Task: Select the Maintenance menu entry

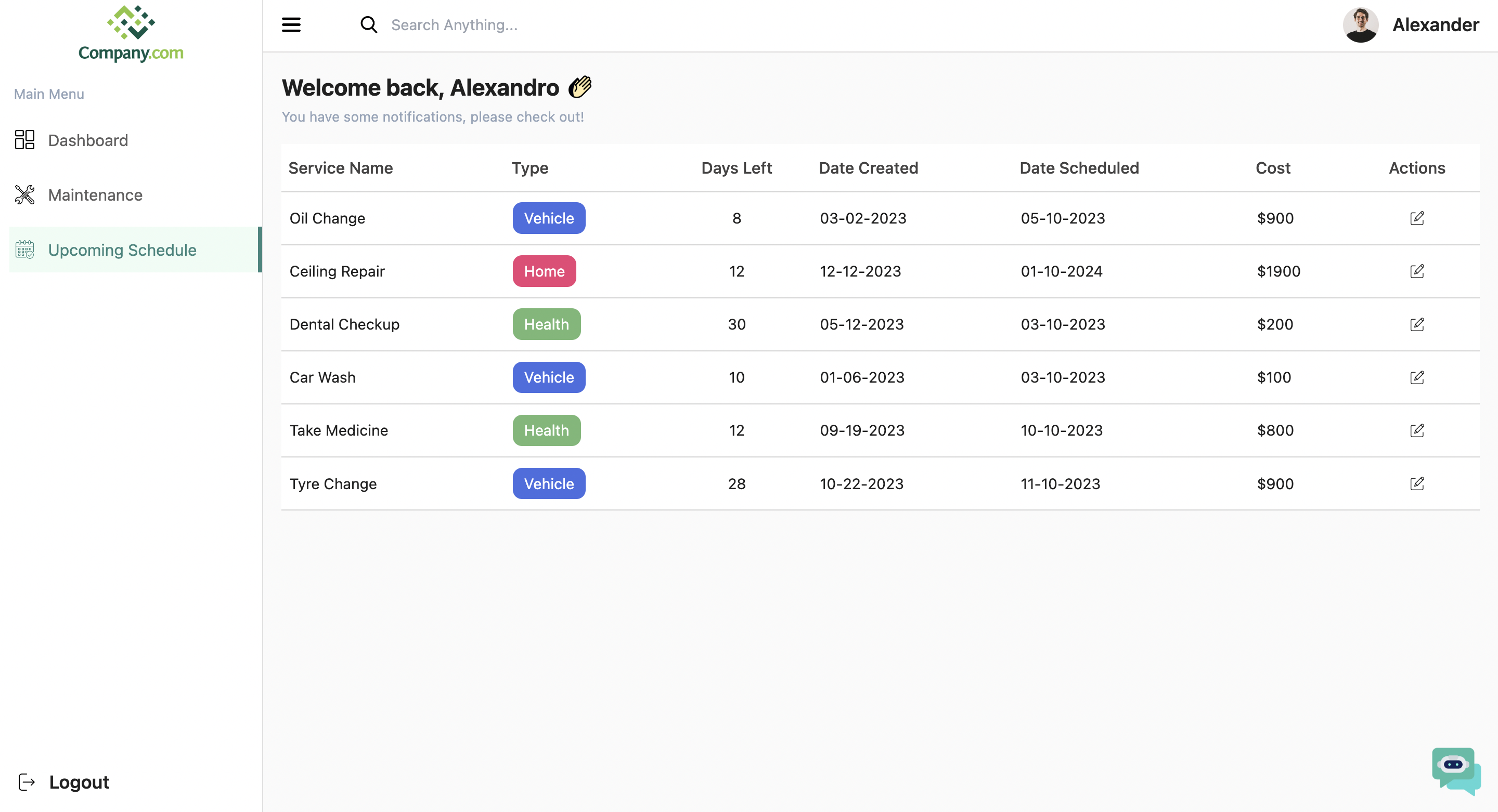Action: tap(95, 195)
